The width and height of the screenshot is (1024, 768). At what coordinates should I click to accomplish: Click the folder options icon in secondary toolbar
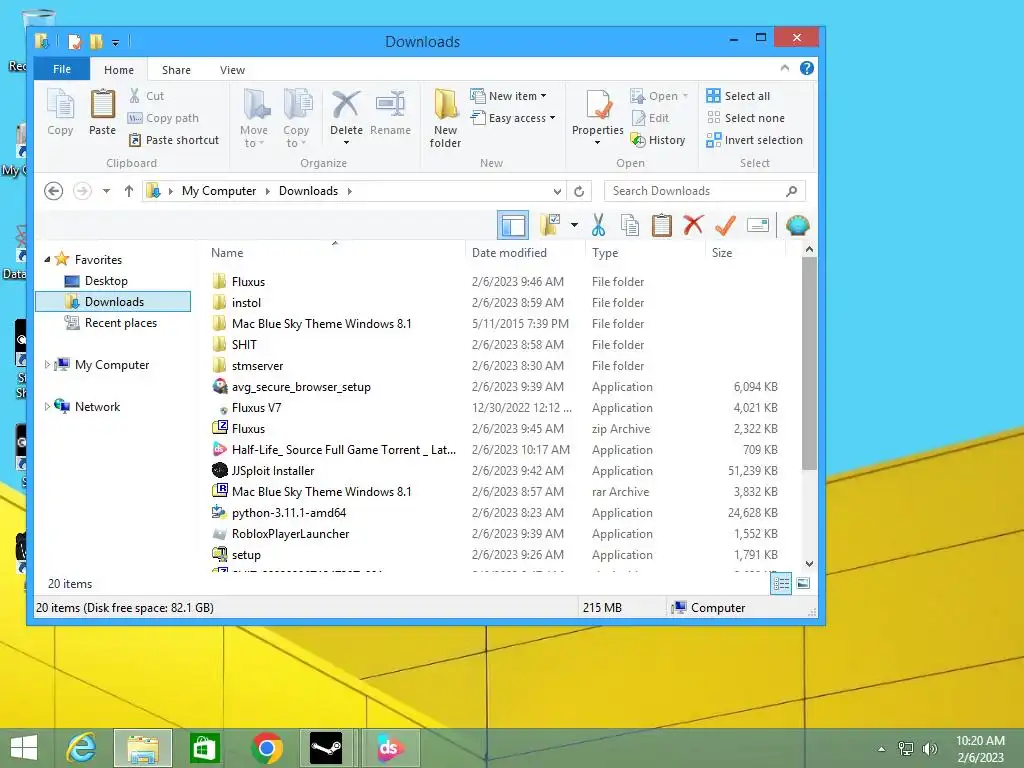pos(551,225)
